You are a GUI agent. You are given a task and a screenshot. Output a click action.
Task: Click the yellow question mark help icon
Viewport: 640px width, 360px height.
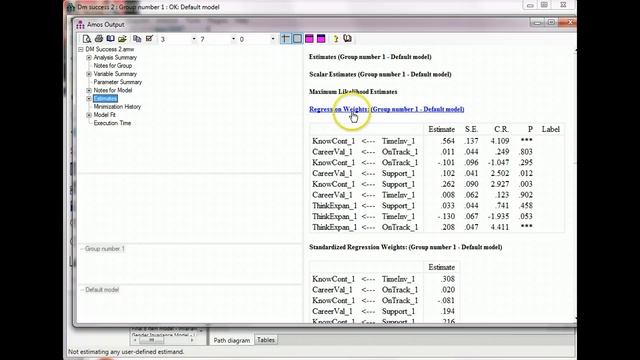tap(336, 39)
